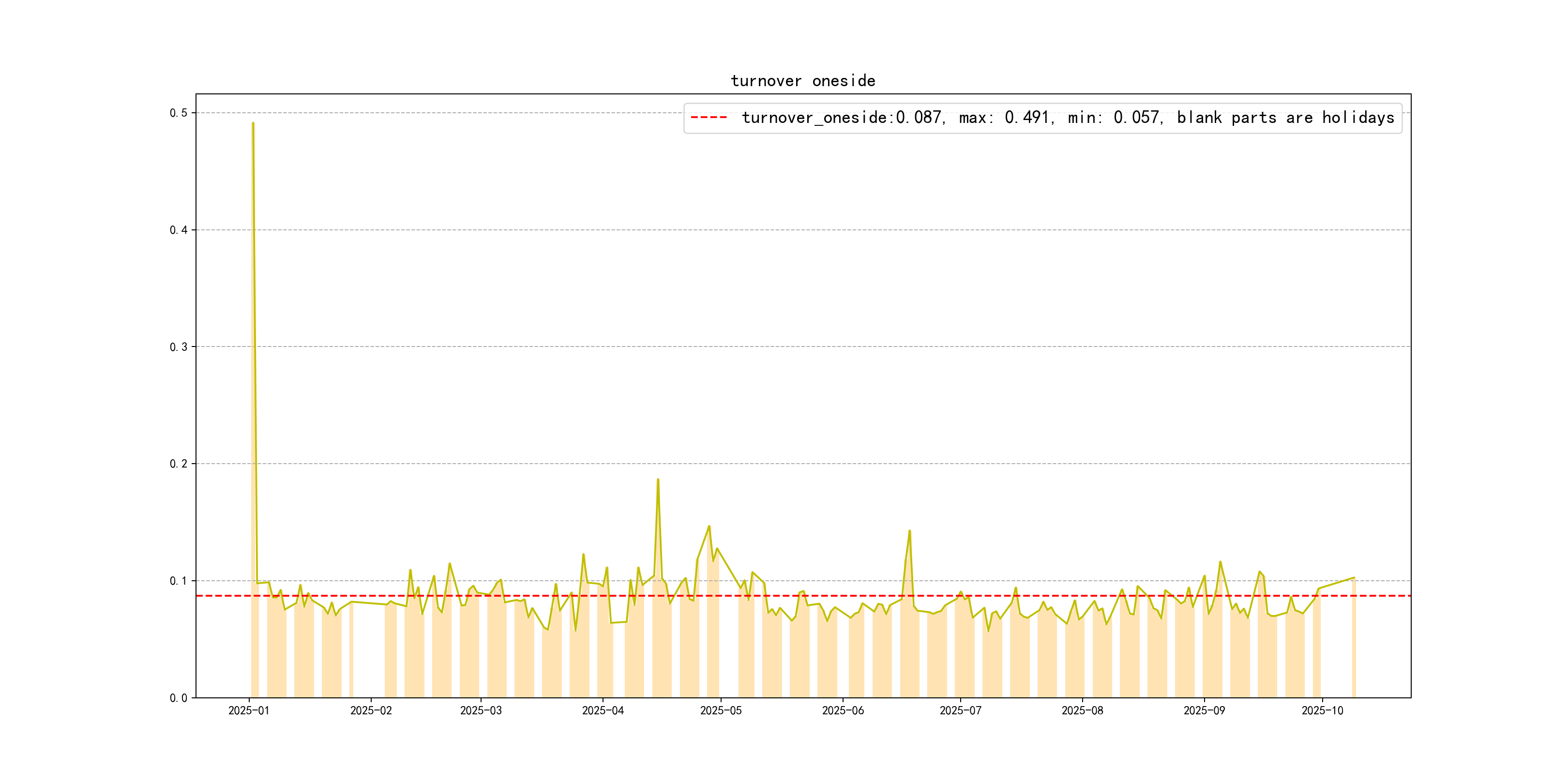Image resolution: width=1568 pixels, height=784 pixels.
Task: Click the 2025-01 x-axis label
Action: (248, 711)
